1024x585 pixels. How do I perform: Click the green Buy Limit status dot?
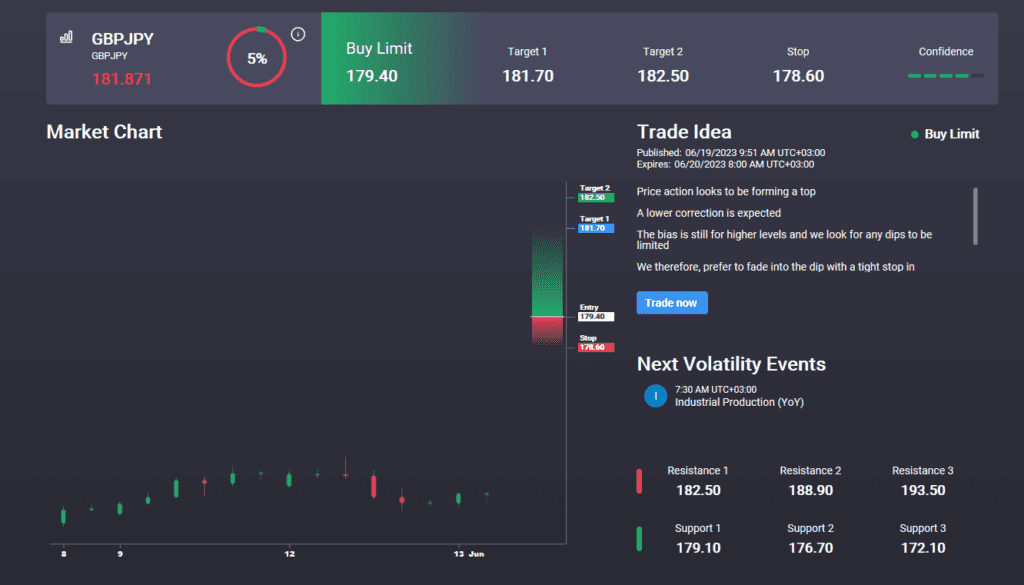[914, 135]
